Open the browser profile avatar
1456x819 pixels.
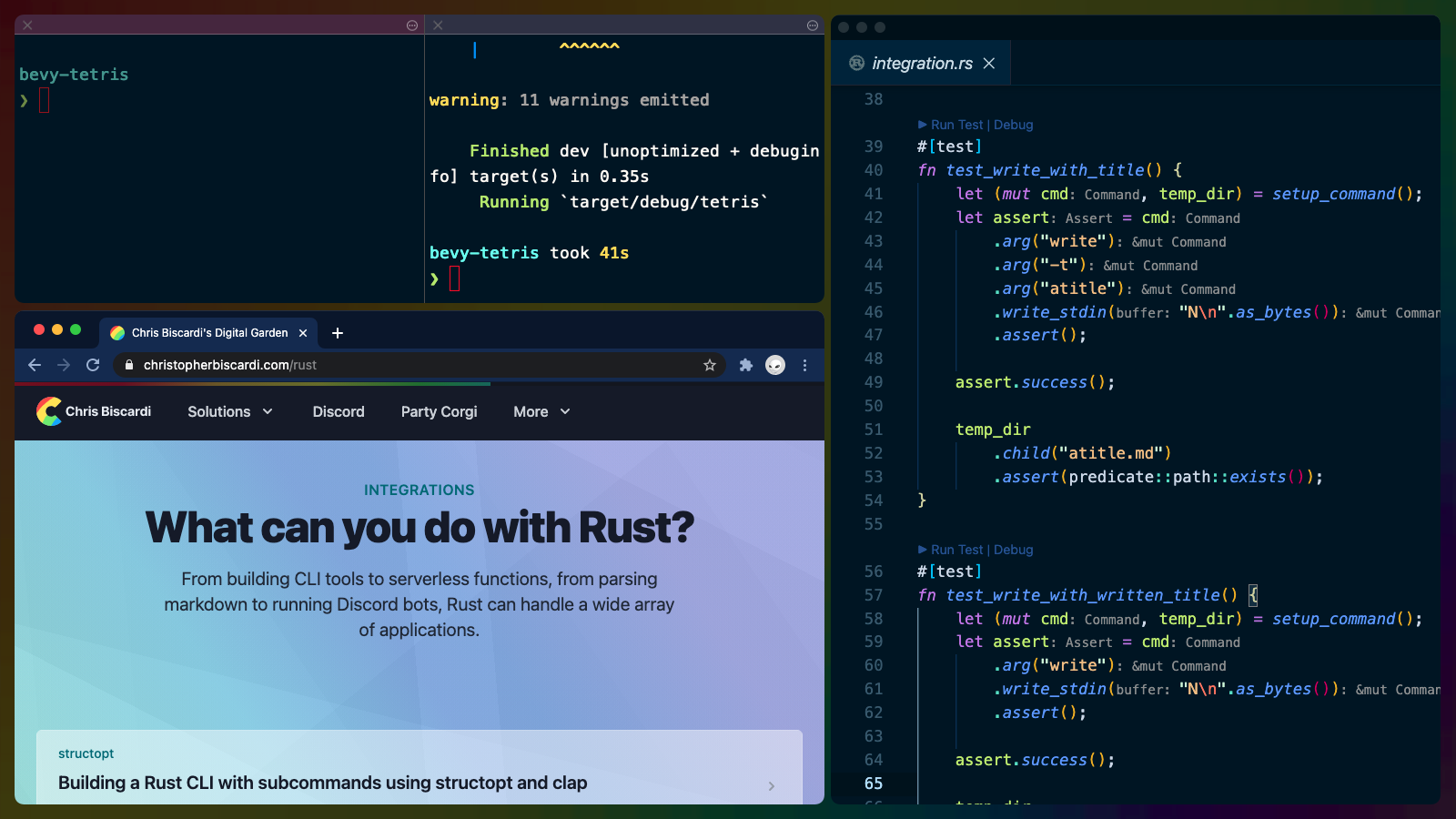pyautogui.click(x=775, y=365)
